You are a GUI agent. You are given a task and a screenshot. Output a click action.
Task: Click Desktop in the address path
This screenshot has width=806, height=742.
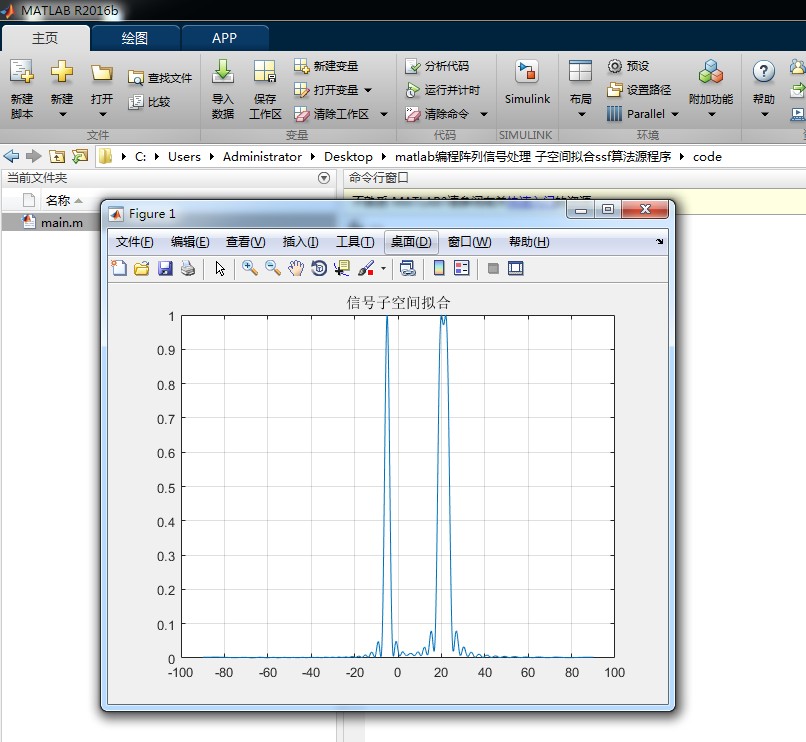(x=348, y=156)
